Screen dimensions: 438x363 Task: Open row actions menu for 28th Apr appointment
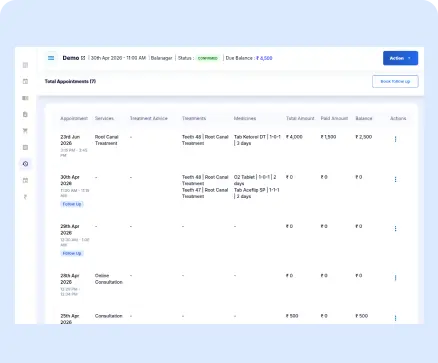click(395, 278)
